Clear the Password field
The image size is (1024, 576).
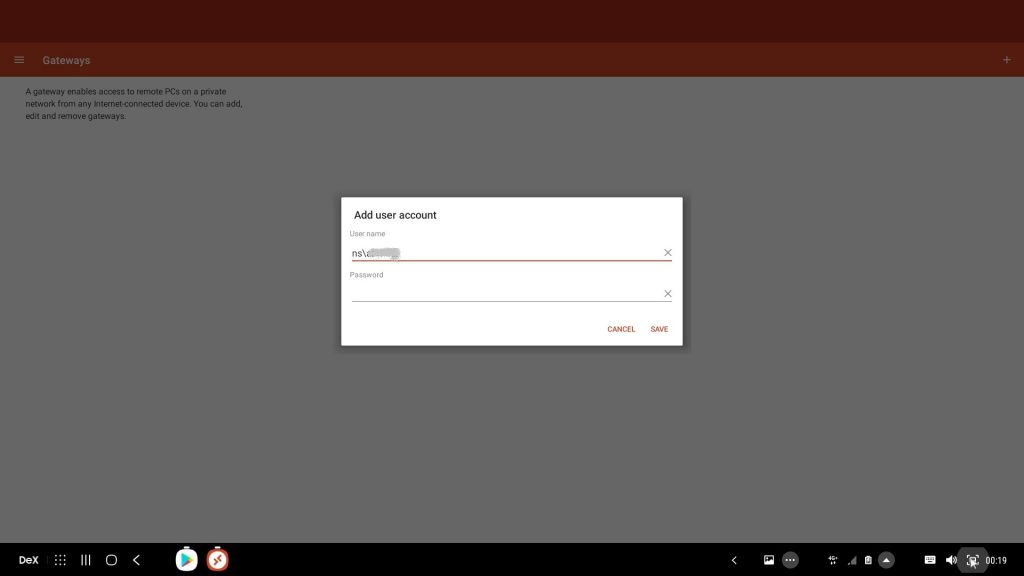pyautogui.click(x=667, y=294)
